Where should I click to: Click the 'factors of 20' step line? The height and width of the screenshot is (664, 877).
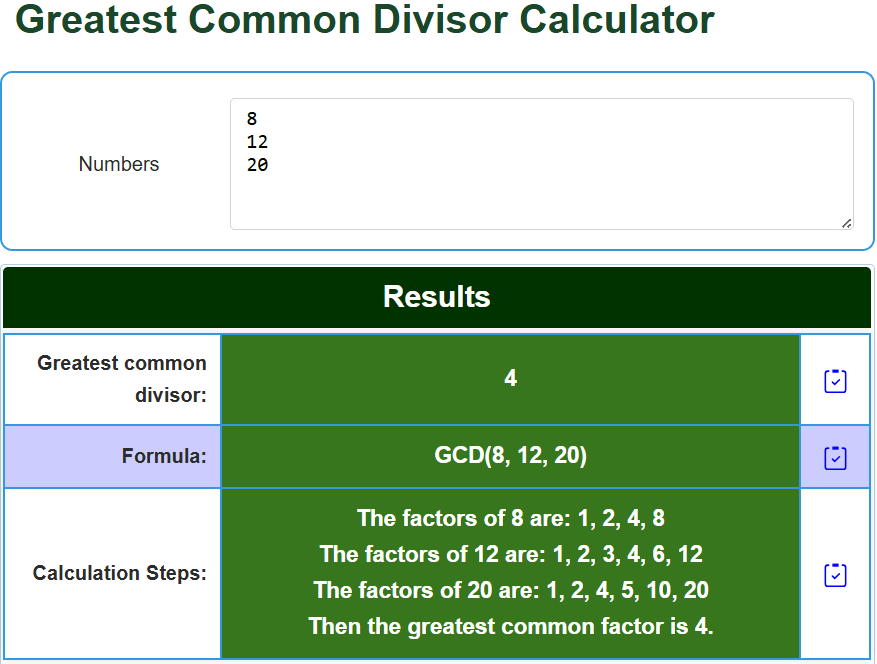pyautogui.click(x=511, y=590)
